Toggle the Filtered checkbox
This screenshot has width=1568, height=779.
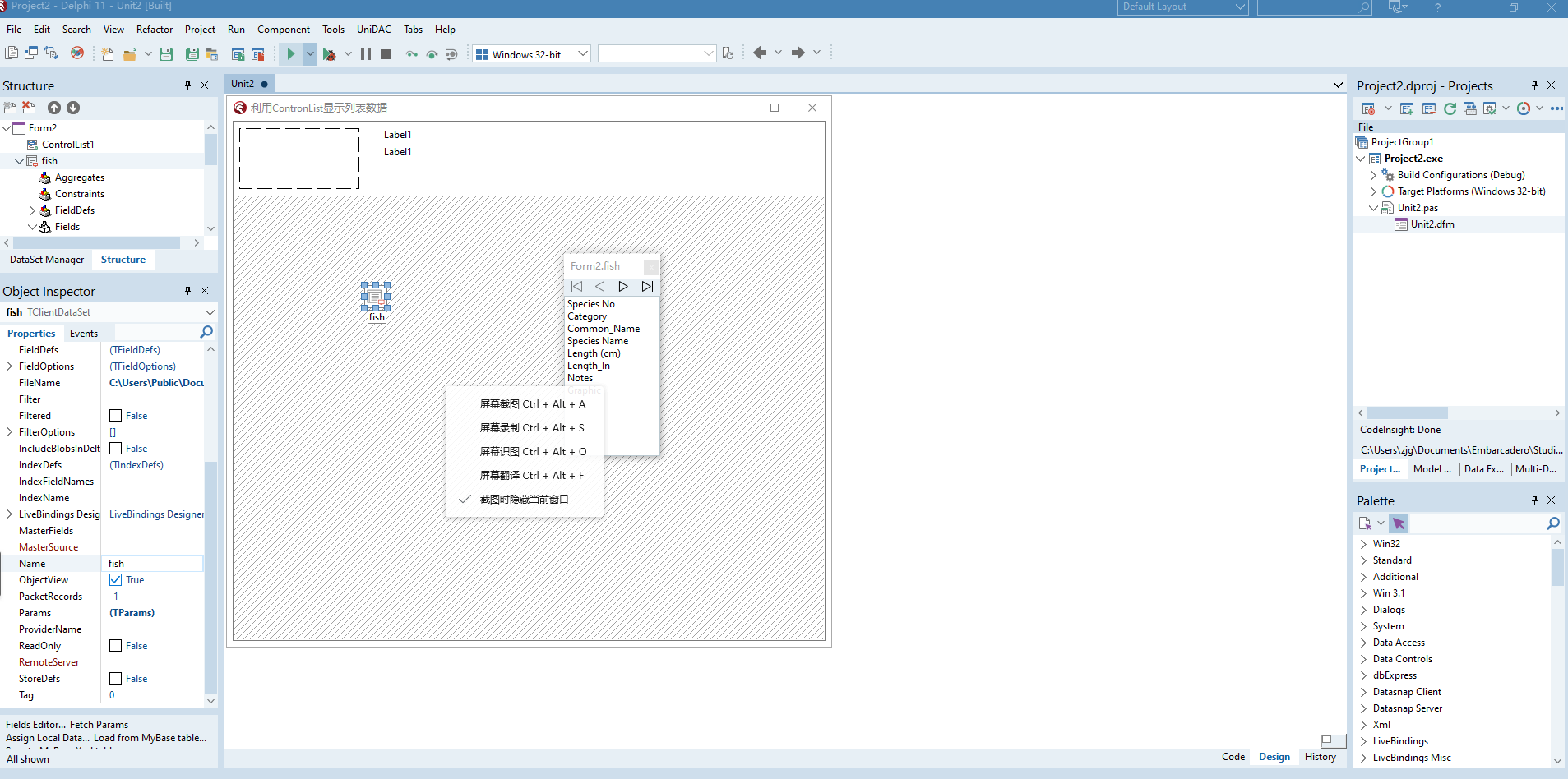click(x=116, y=416)
